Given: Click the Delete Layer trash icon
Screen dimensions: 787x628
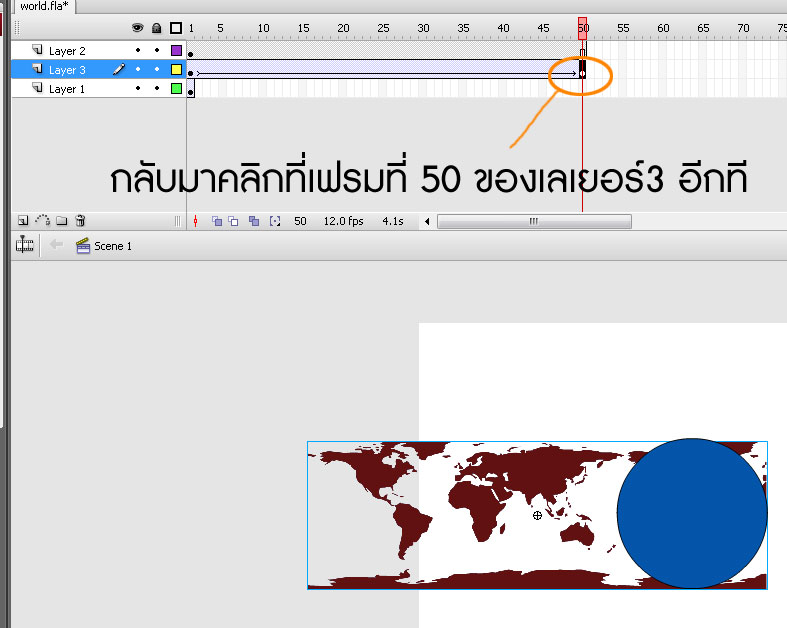Looking at the screenshot, I should click(x=80, y=220).
